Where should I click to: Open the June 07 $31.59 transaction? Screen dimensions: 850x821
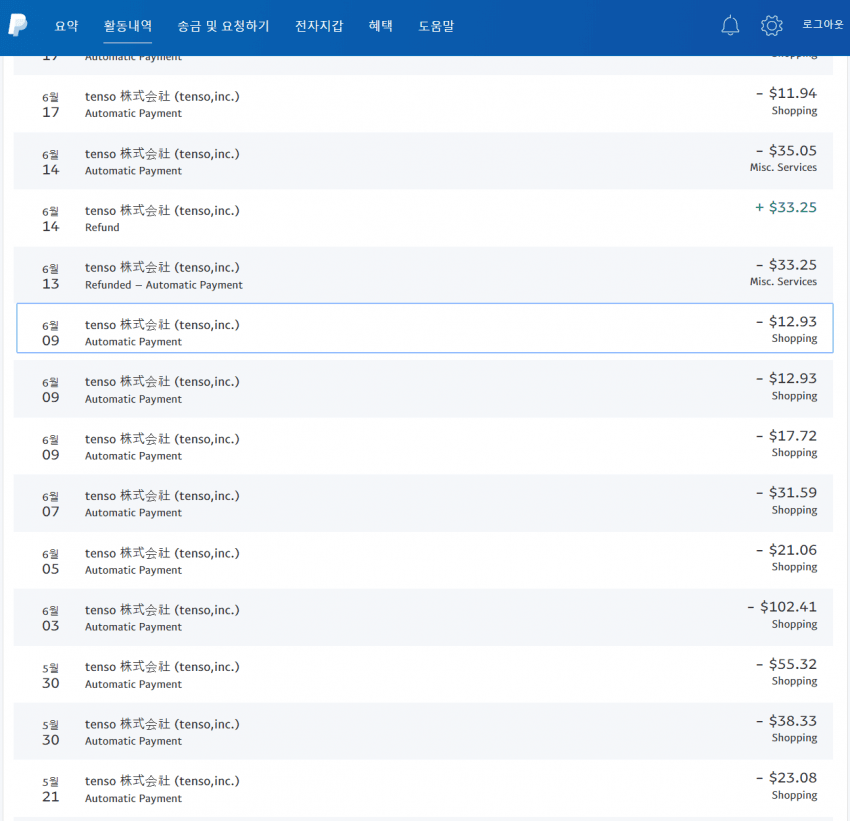pos(423,503)
